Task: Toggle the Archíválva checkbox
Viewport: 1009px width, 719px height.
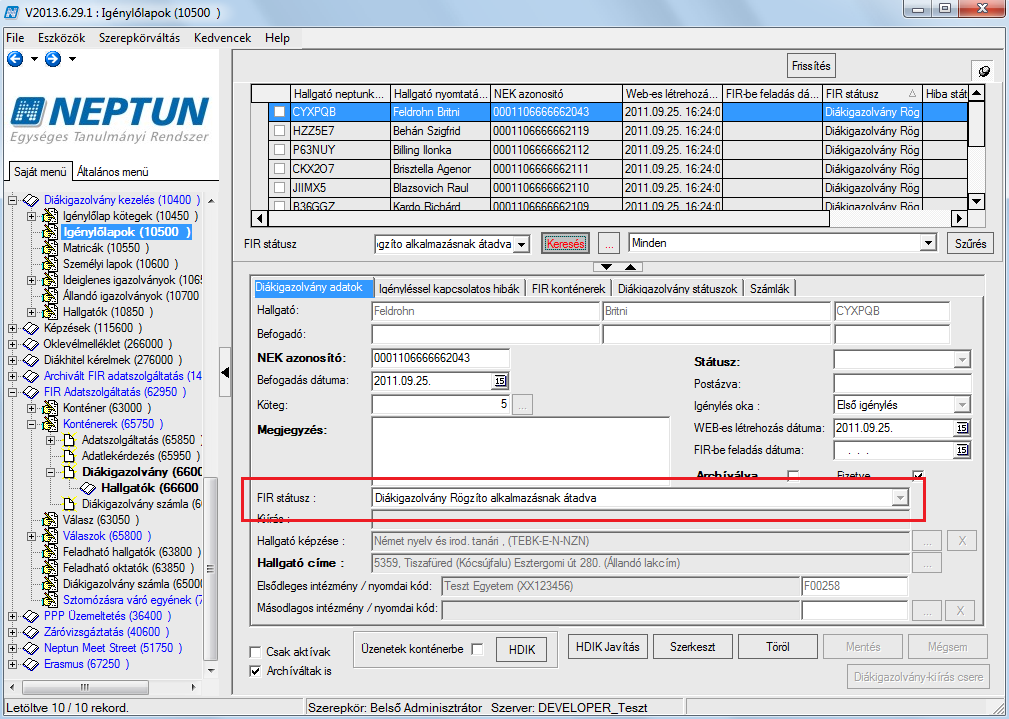Action: [793, 476]
